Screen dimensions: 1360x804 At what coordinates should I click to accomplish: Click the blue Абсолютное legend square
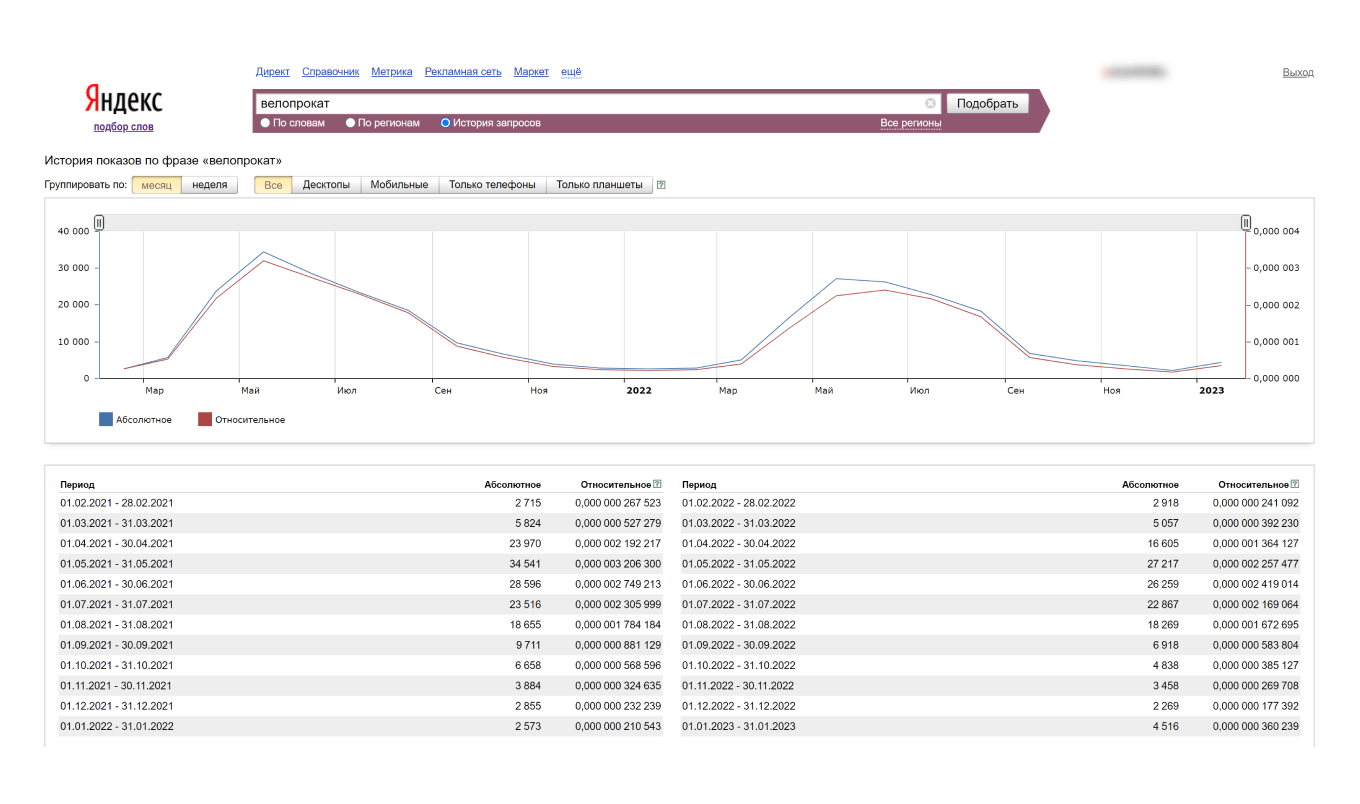tap(106, 420)
